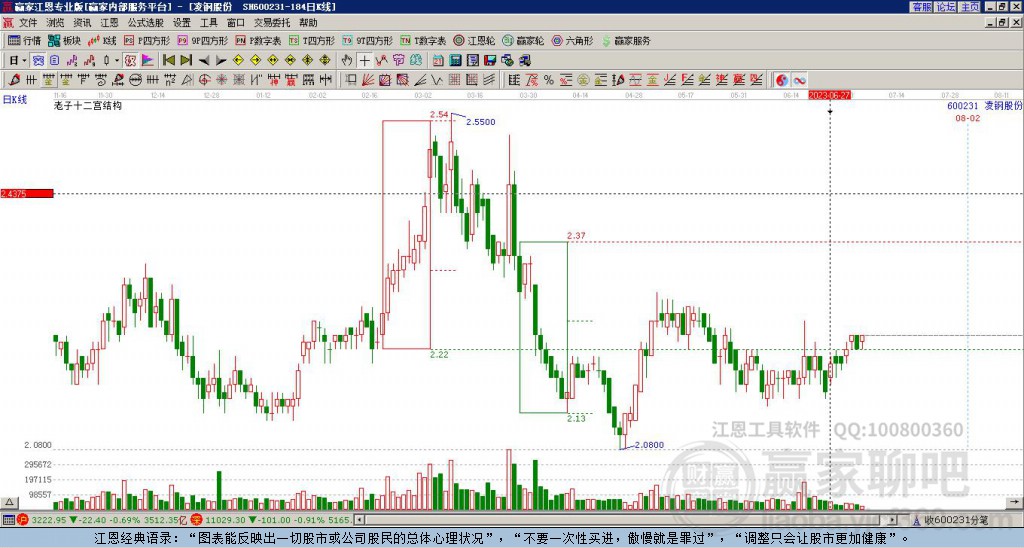Screen dimensions: 1024x548
Task: Click the horizontal scrollbar left arrow
Action: click(x=359, y=520)
